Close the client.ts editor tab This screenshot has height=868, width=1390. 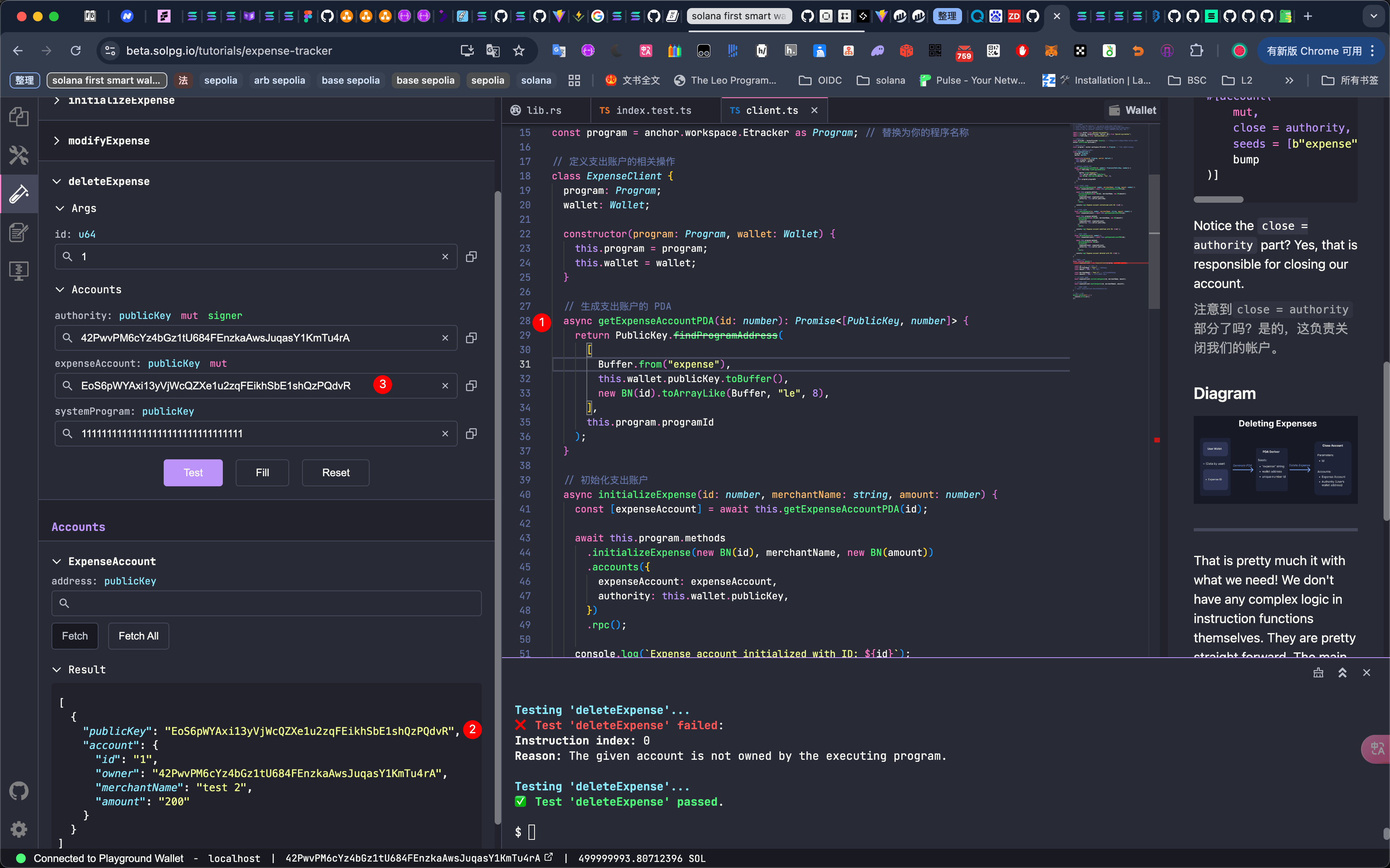click(814, 110)
